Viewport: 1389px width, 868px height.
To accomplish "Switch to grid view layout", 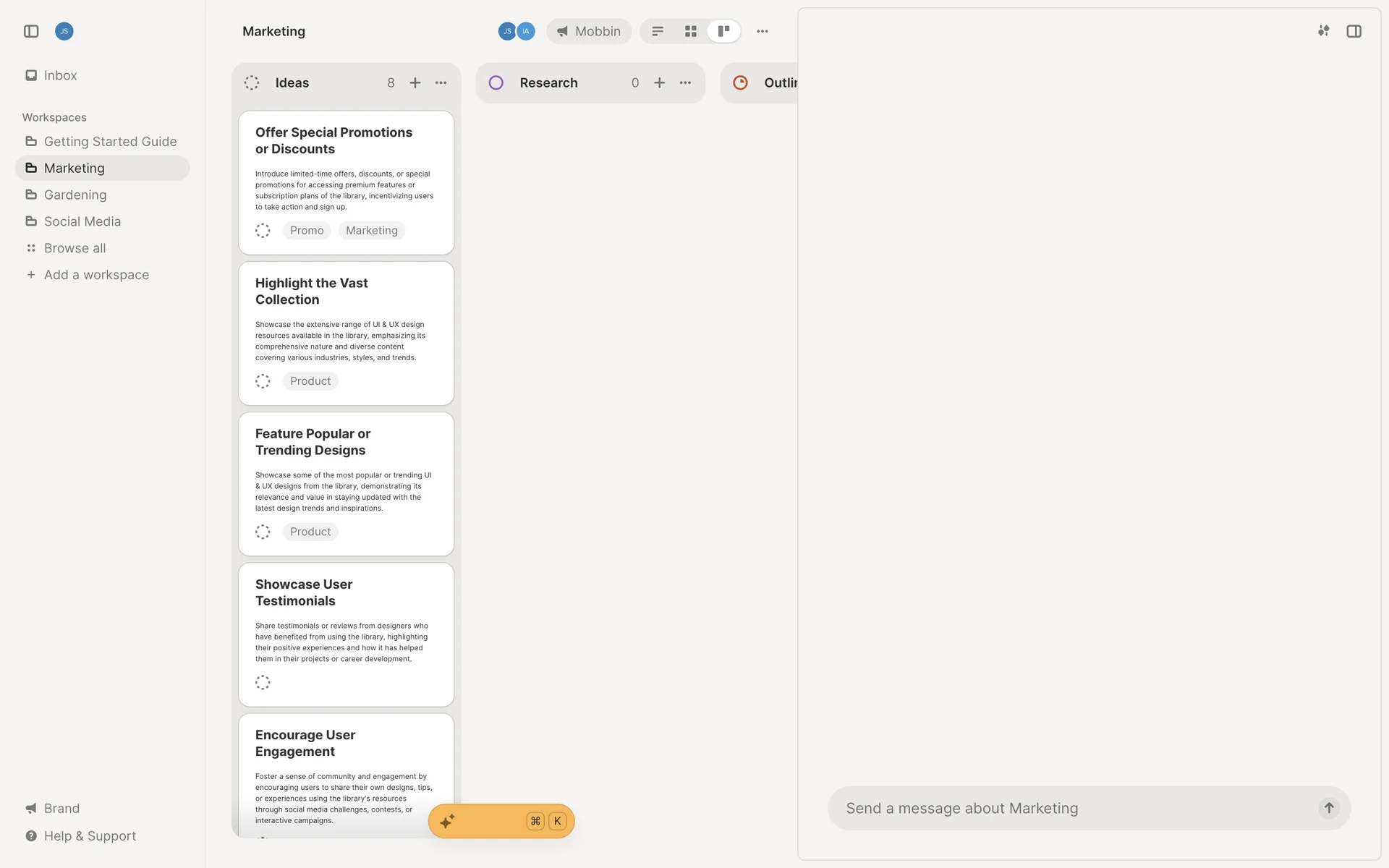I will click(x=690, y=31).
